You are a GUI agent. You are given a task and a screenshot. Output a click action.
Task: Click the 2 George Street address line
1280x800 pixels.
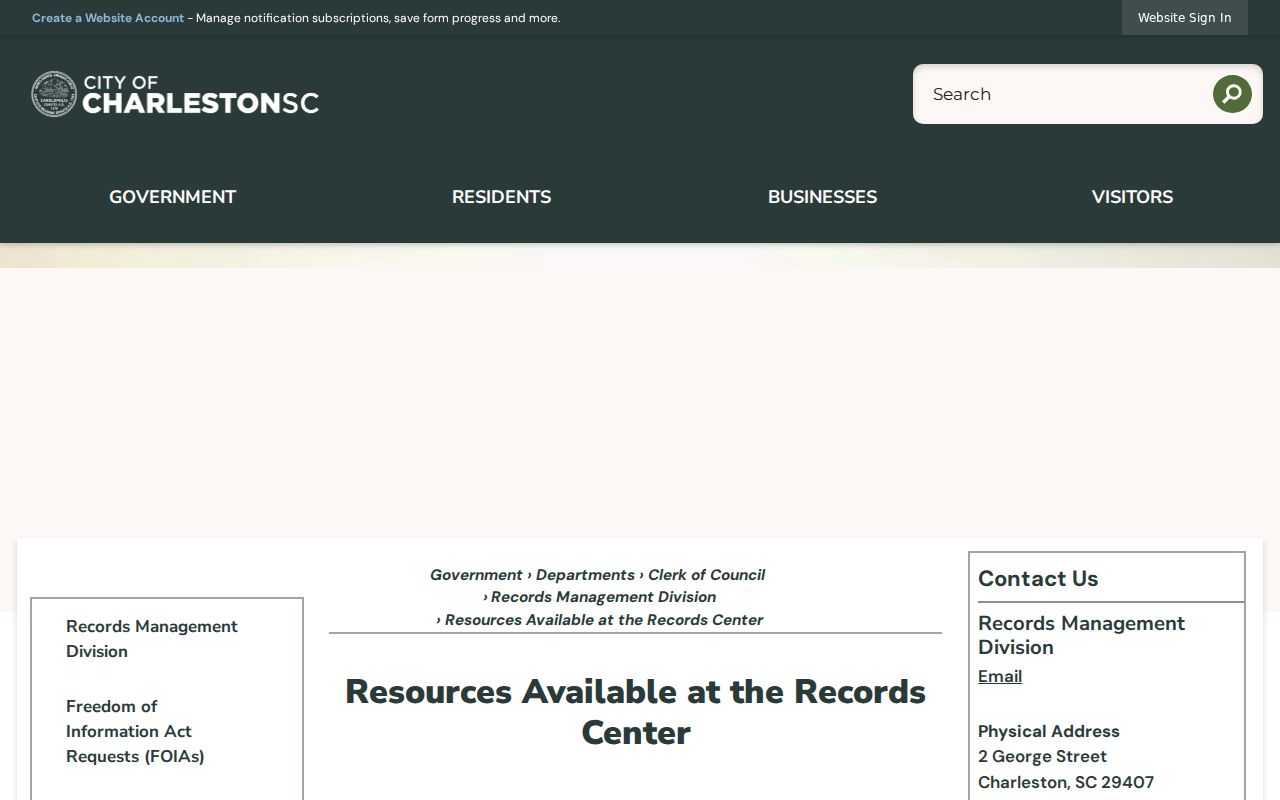1042,756
